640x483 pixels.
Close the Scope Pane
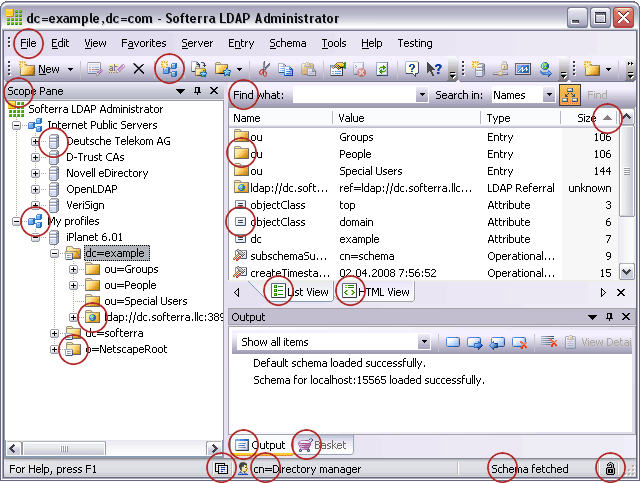click(214, 91)
